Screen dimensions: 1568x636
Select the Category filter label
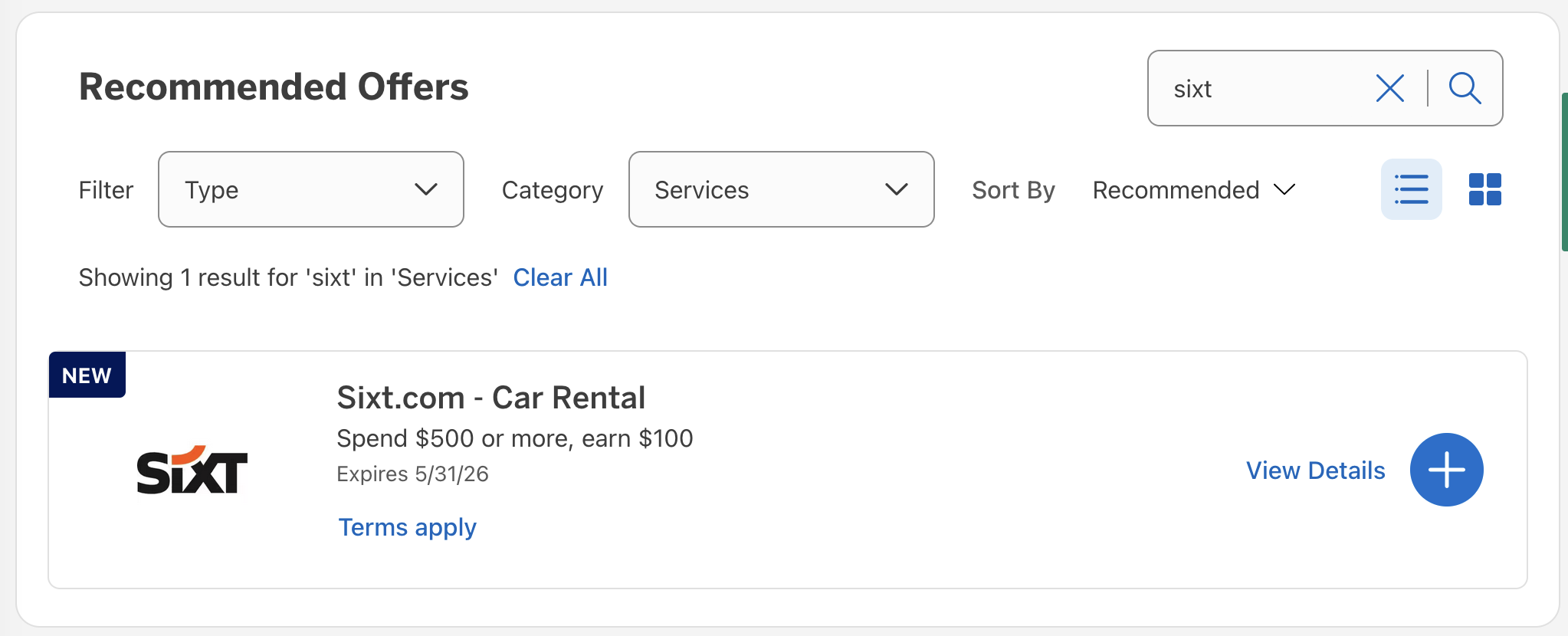(552, 189)
